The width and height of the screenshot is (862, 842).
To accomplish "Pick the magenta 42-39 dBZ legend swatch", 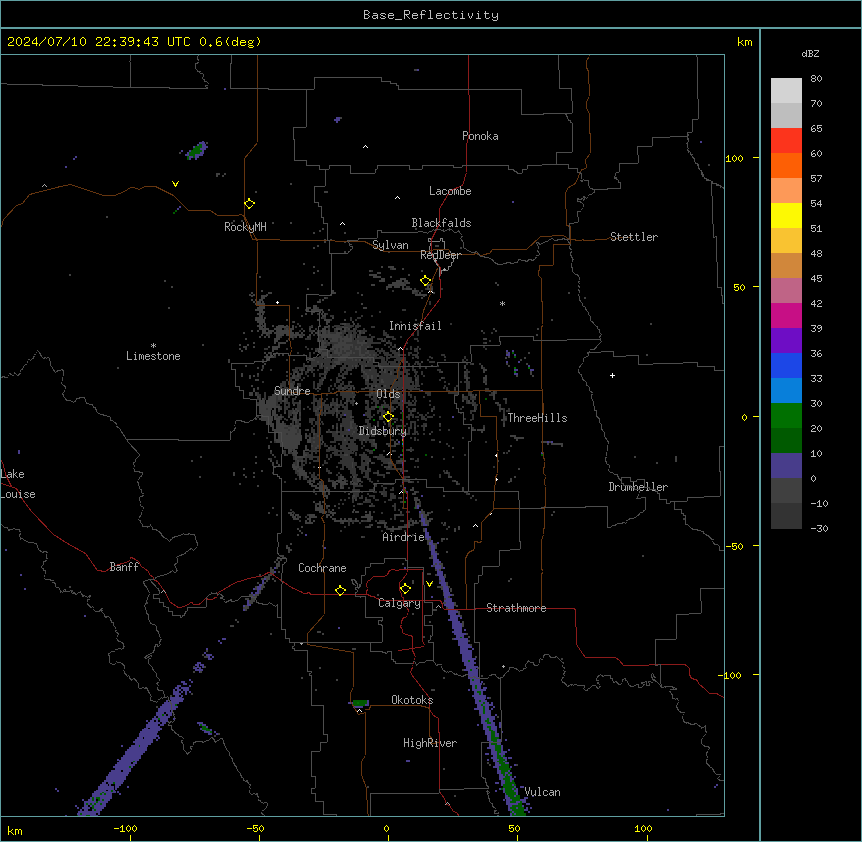I will click(786, 315).
